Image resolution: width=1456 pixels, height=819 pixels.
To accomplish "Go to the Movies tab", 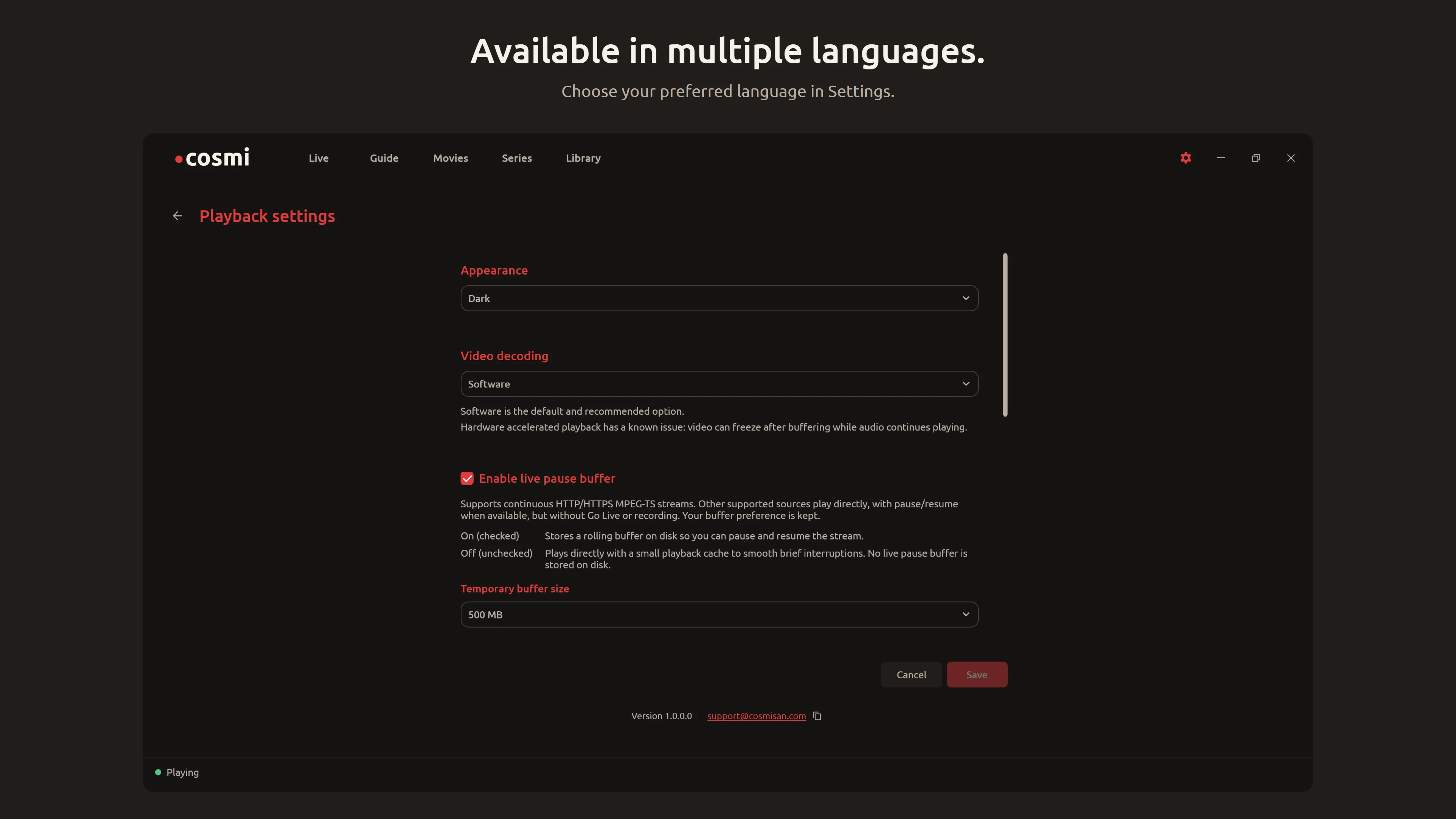I will (450, 158).
